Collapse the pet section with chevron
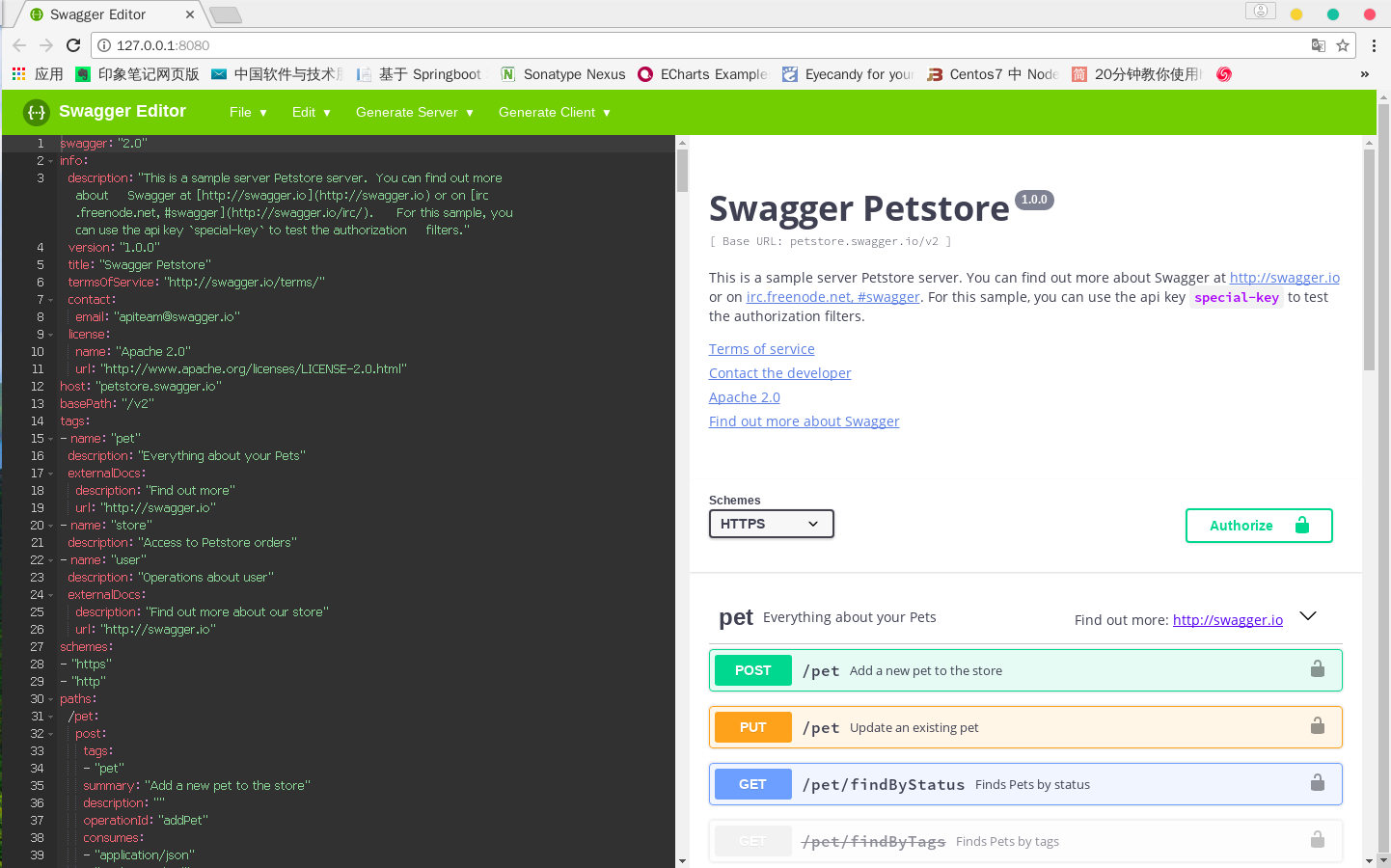Screen dimensions: 1391x868 (x=1308, y=616)
